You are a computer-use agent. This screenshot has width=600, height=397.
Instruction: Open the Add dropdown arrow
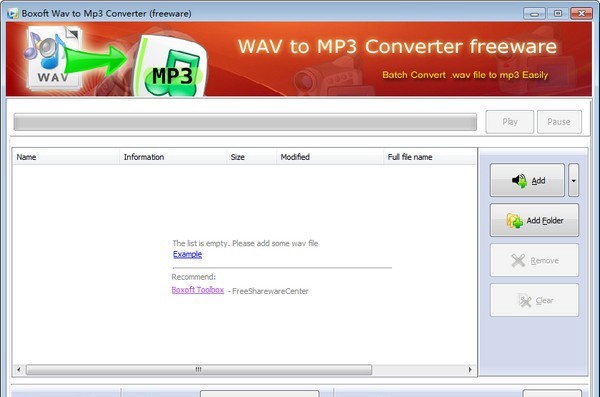point(573,180)
